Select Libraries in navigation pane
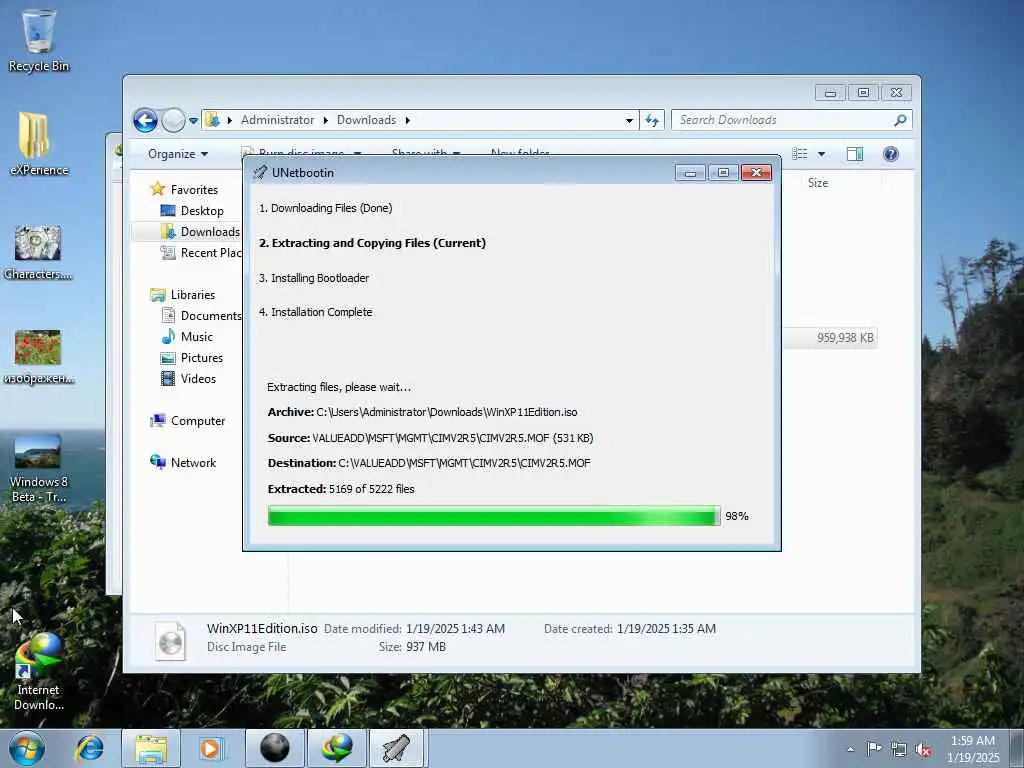This screenshot has height=768, width=1024. (x=193, y=295)
